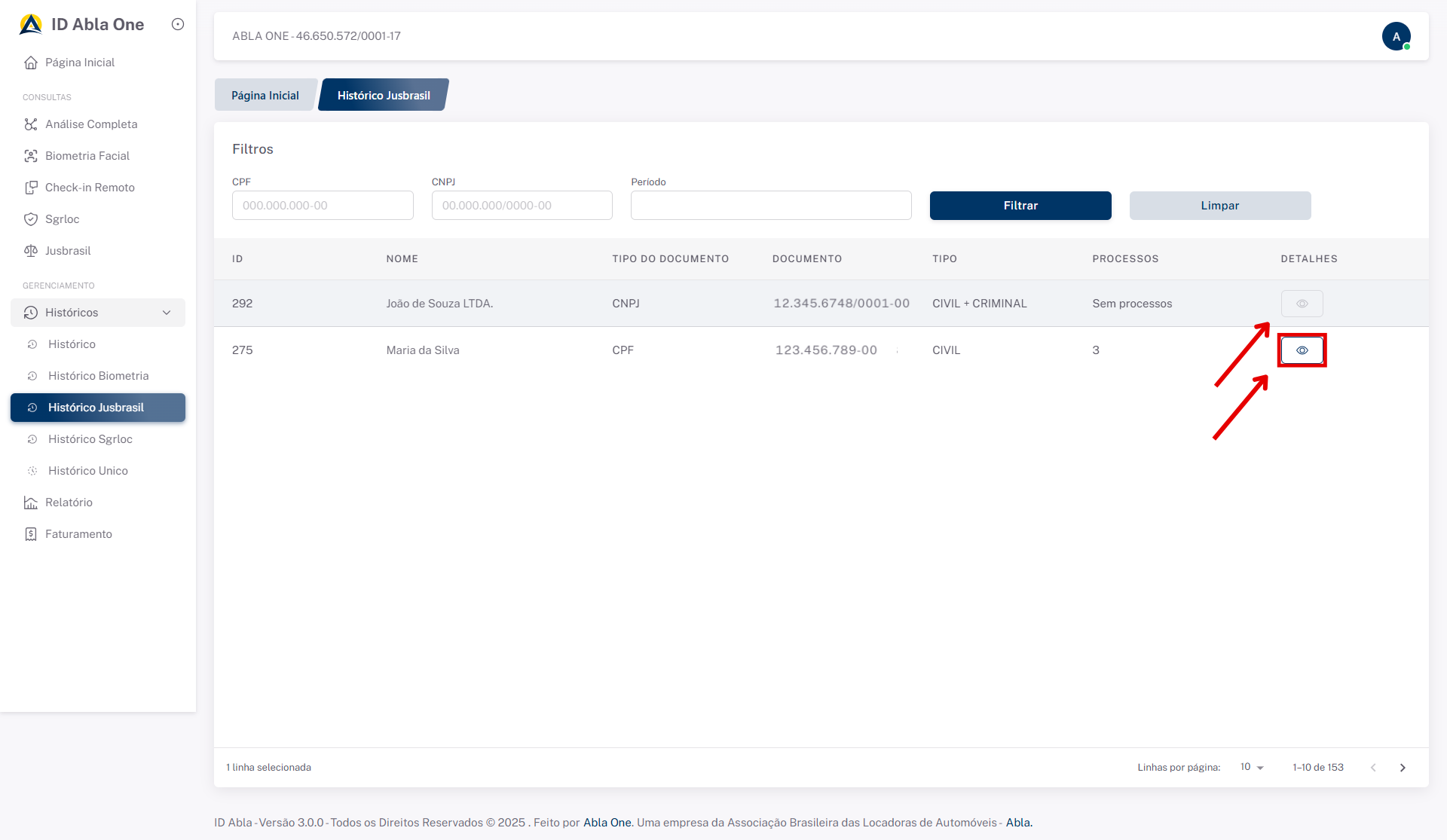
Task: Open the Faturamento invoice item
Action: click(x=78, y=534)
